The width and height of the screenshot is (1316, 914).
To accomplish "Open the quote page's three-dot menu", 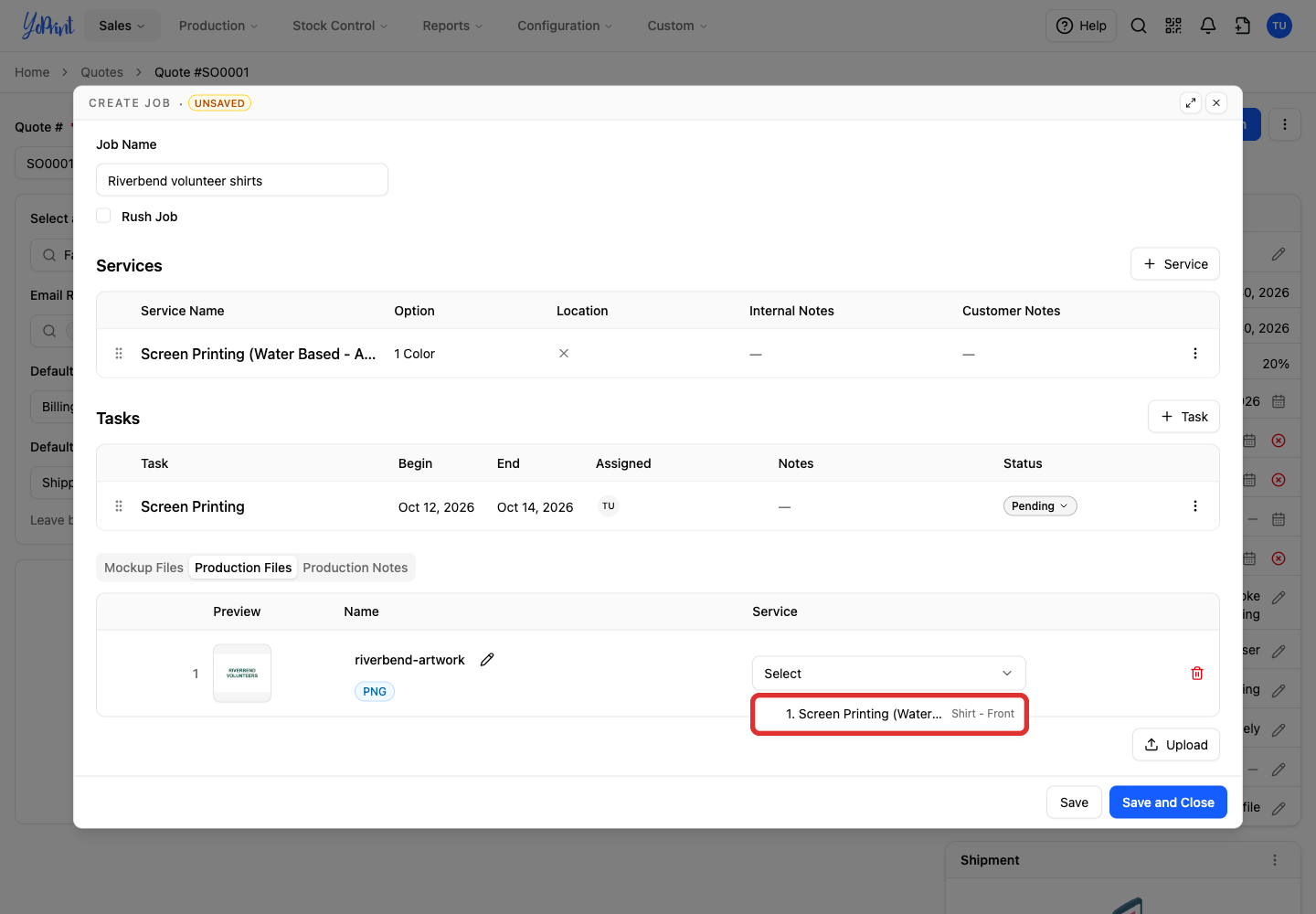I will coord(1285,124).
